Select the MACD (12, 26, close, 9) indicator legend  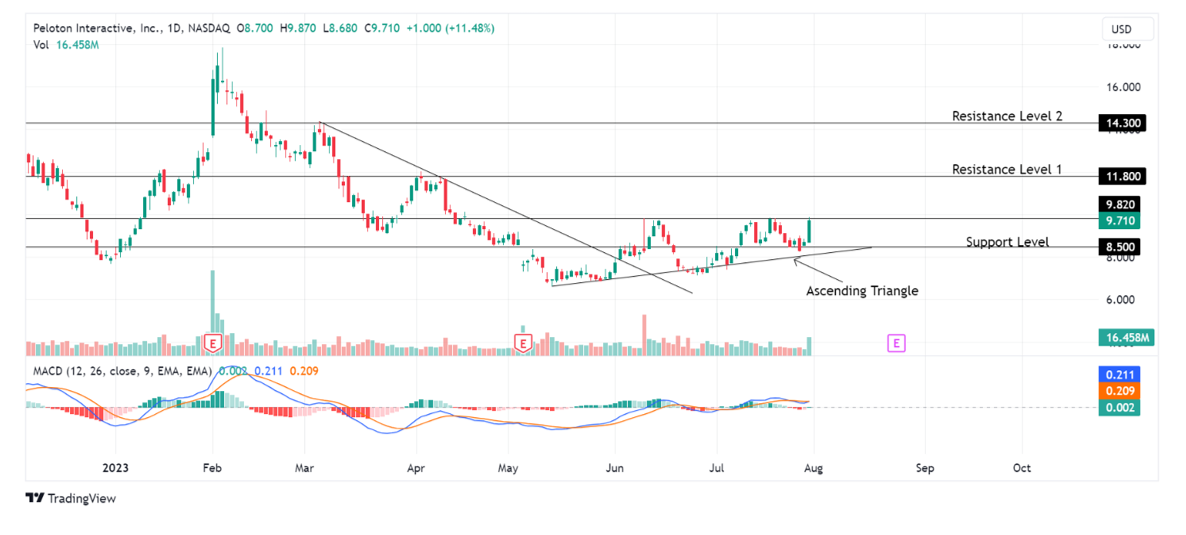tap(123, 372)
